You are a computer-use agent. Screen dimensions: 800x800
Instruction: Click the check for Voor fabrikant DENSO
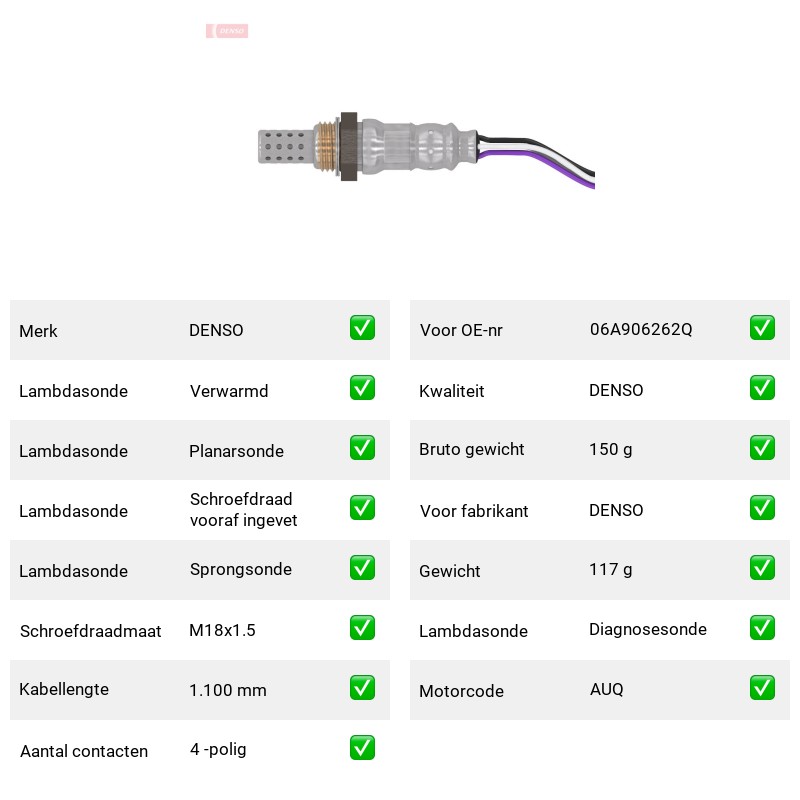(762, 508)
